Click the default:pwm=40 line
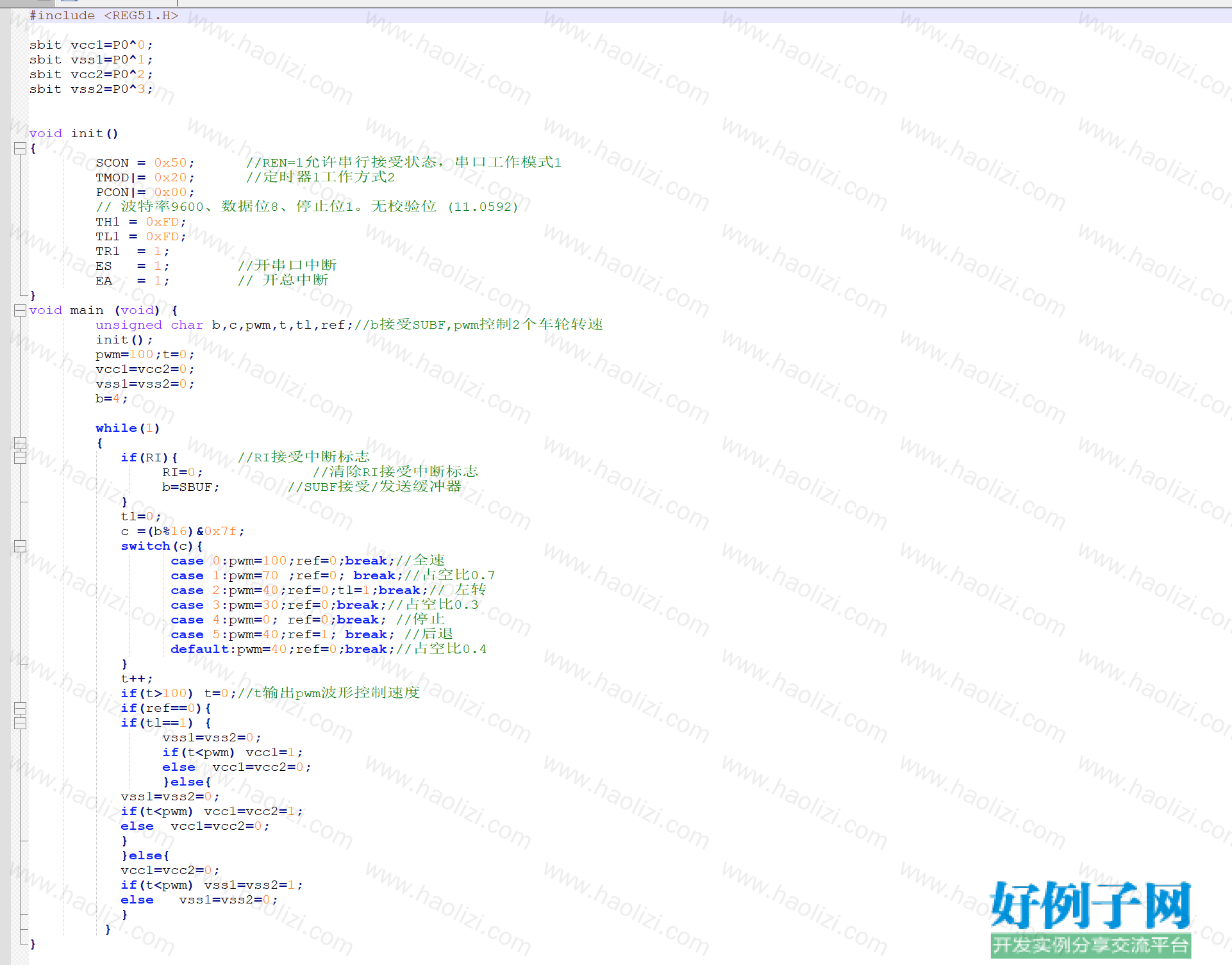 329,649
